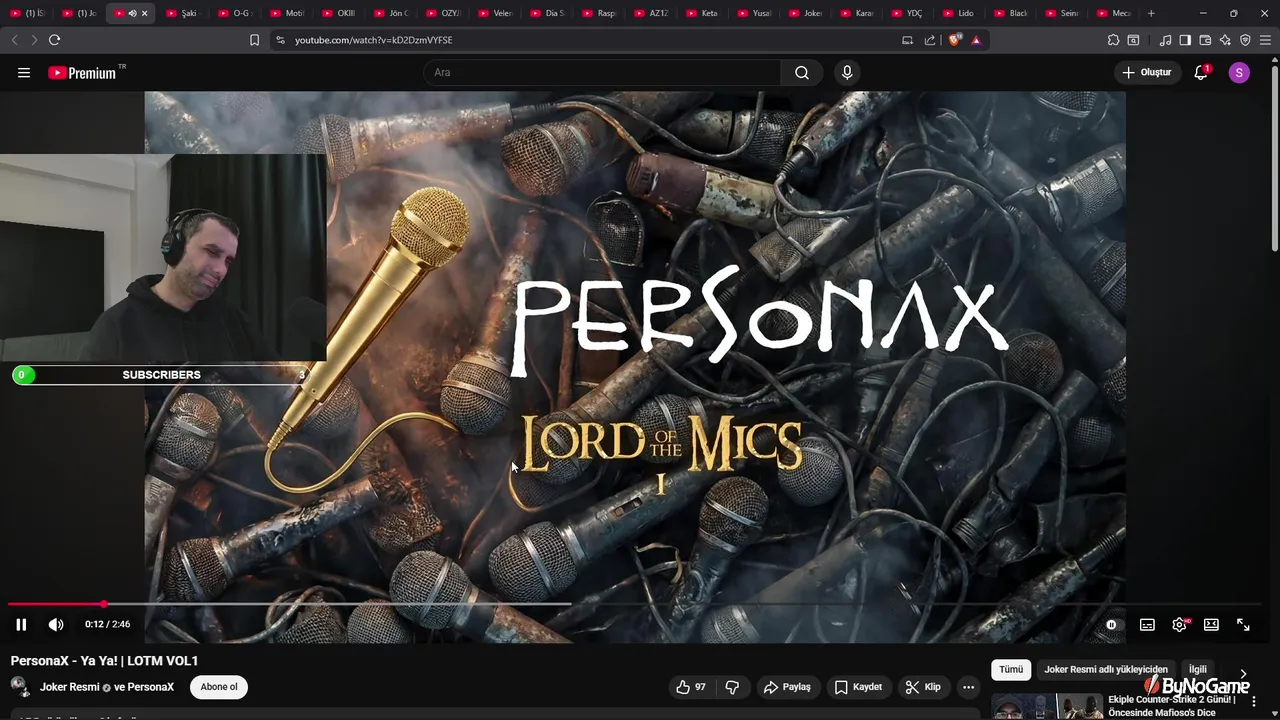Enter full screen mode
The width and height of the screenshot is (1280, 720).
coord(1243,624)
